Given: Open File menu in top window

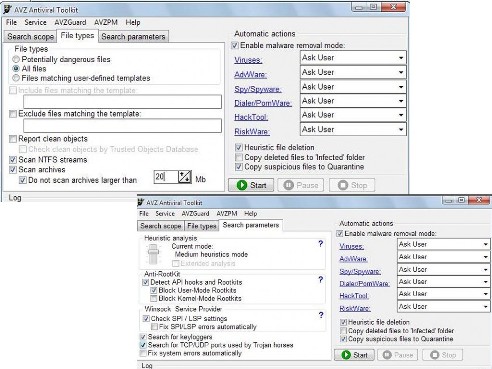Looking at the screenshot, I should pos(11,22).
